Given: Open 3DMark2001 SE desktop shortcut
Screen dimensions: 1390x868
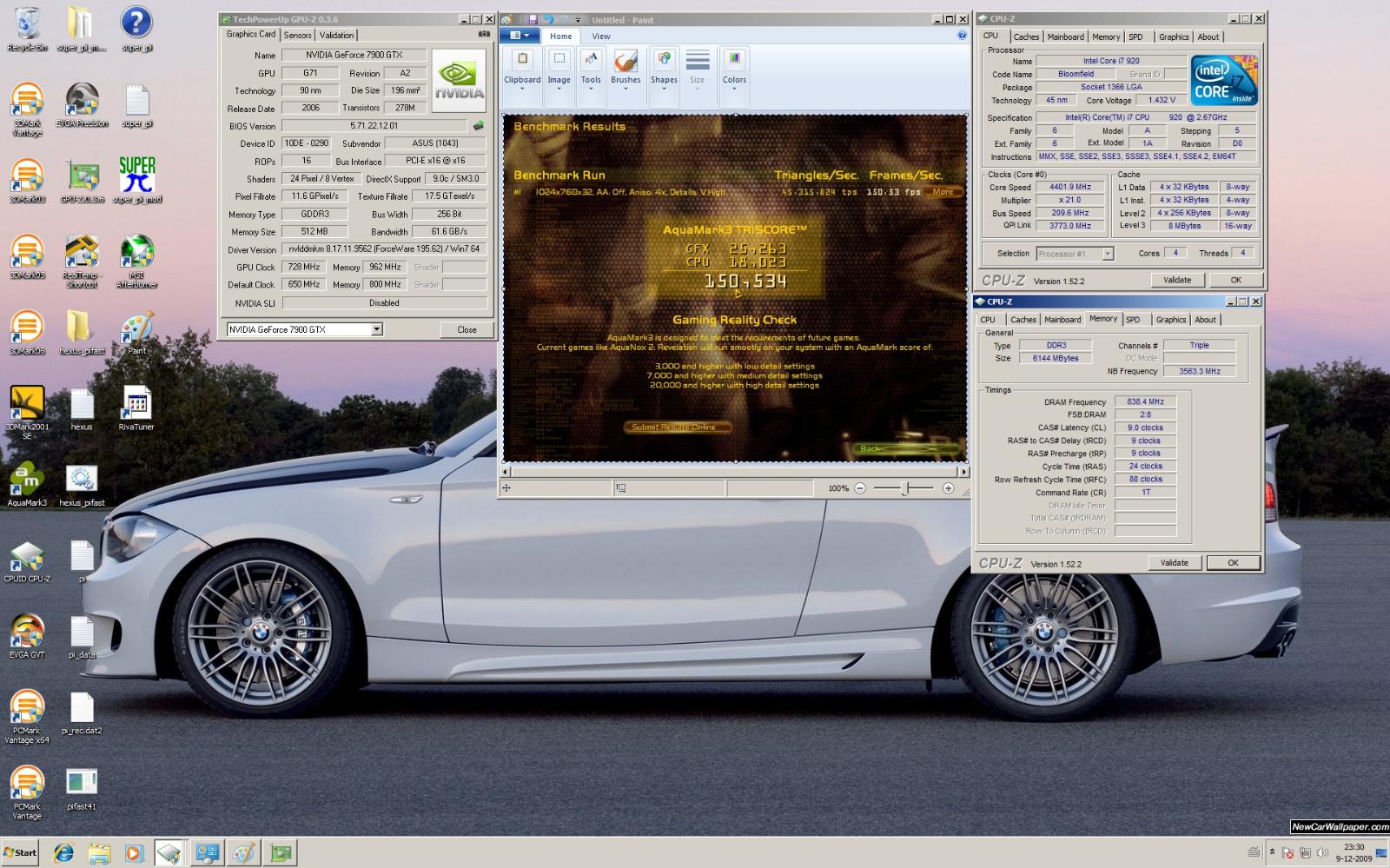Looking at the screenshot, I should click(27, 413).
